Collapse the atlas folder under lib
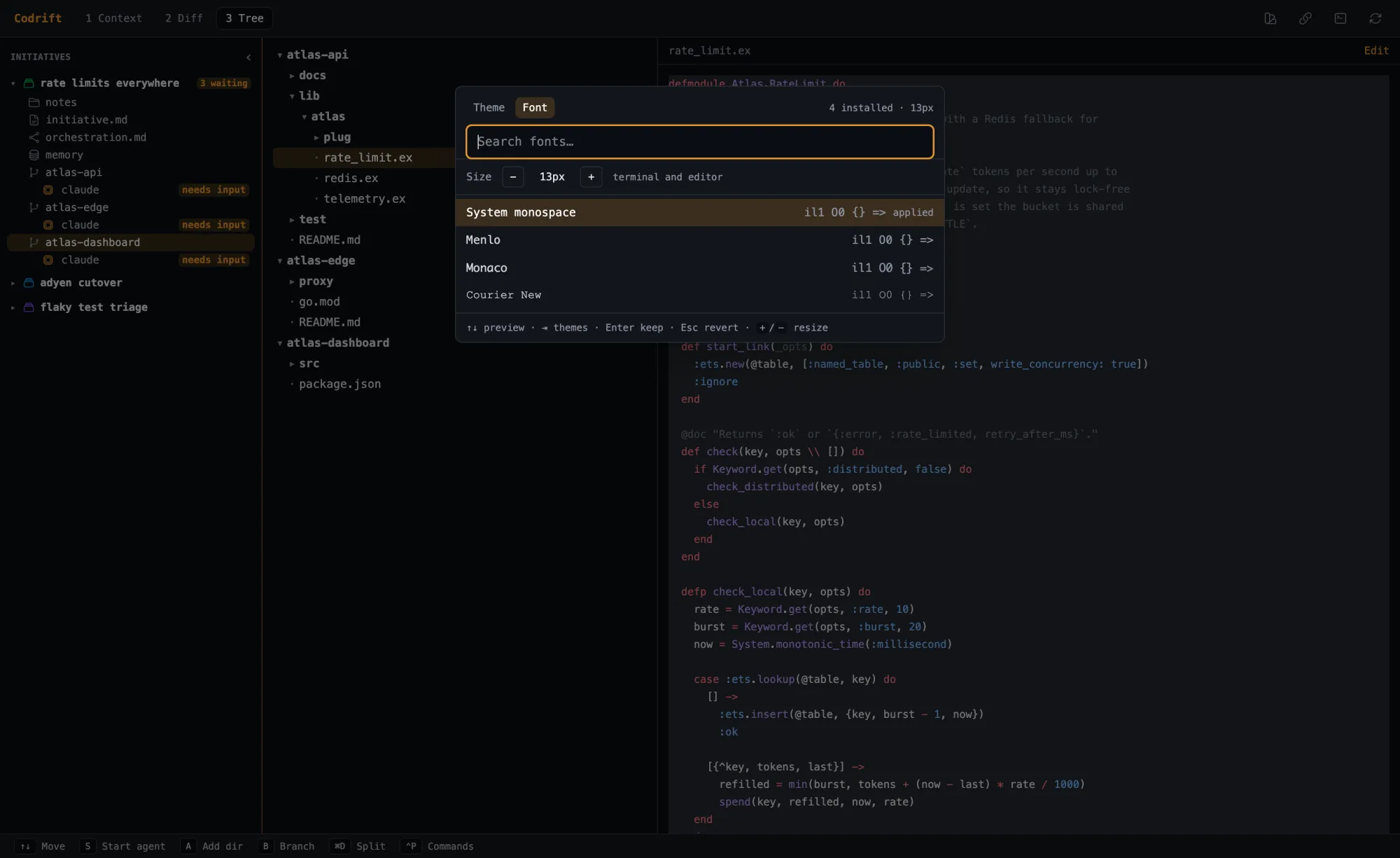 304,117
